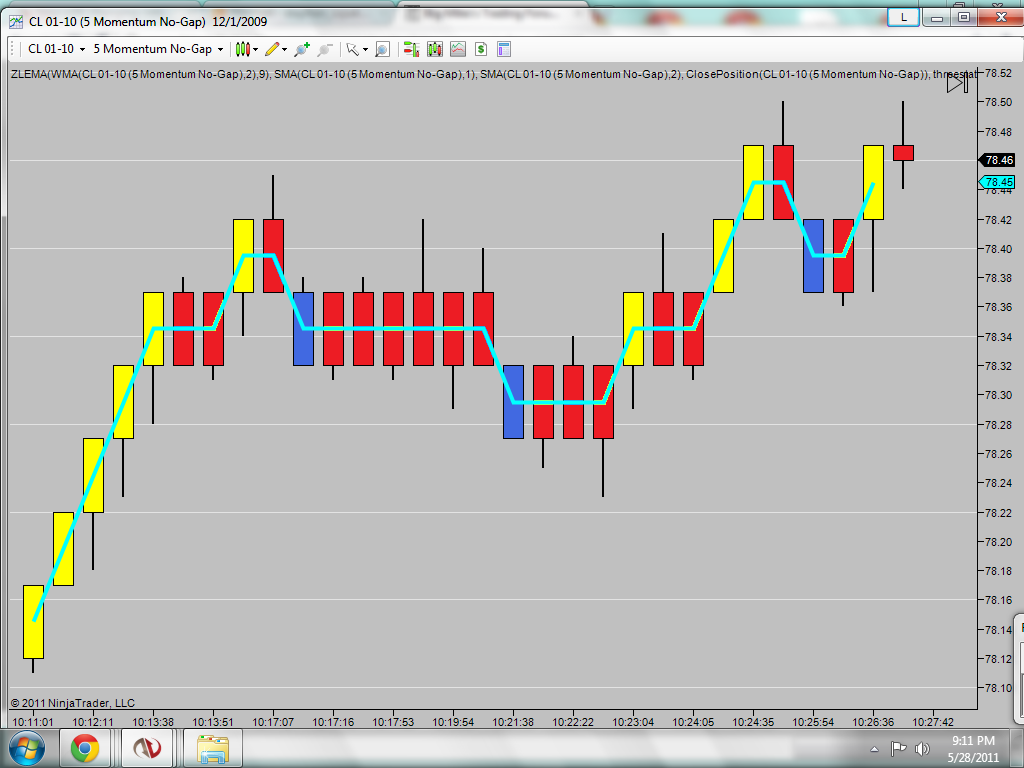Image resolution: width=1024 pixels, height=768 pixels.
Task: Click the 78.10 price axis label
Action: 999,688
